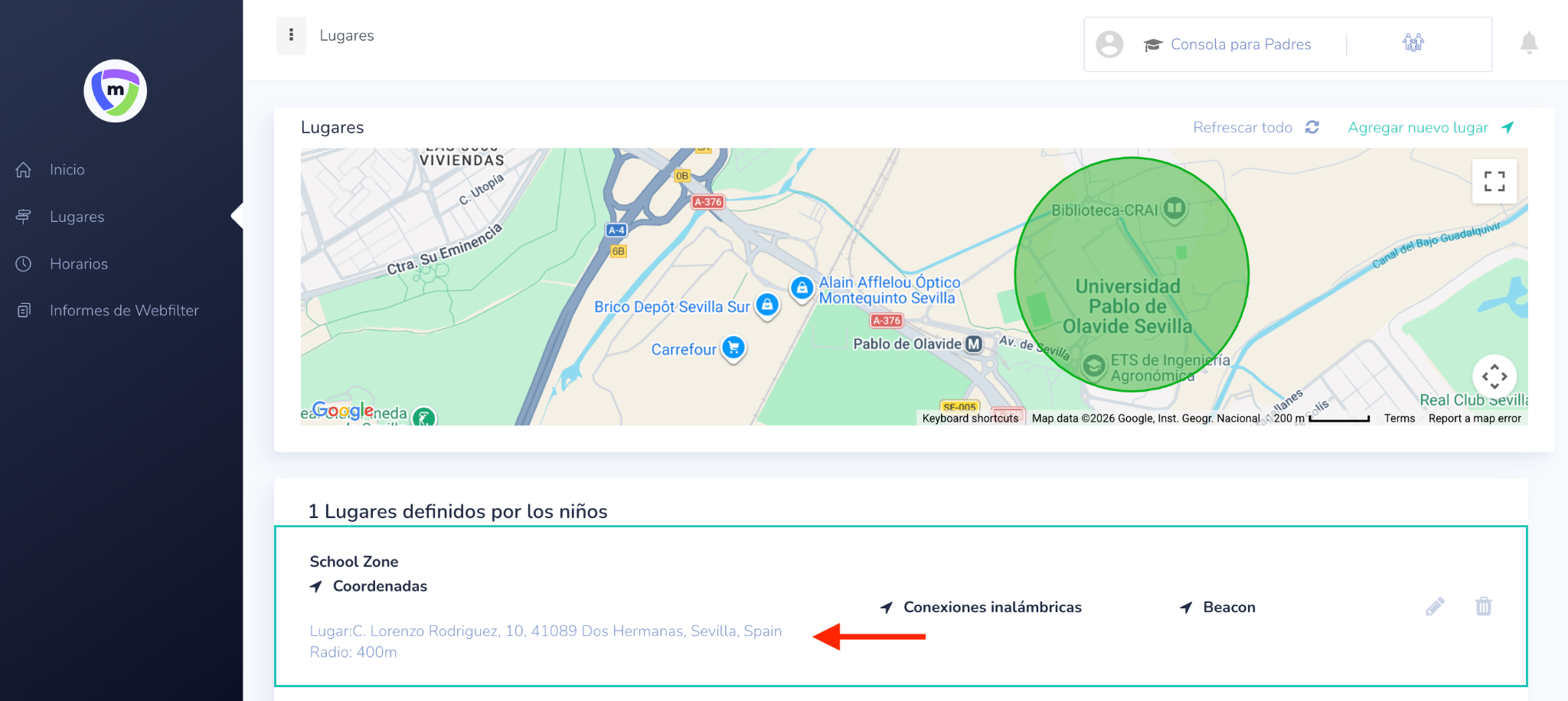Click the Refrescar todo refresh link
Viewport: 1568px width, 701px height.
(x=1255, y=128)
